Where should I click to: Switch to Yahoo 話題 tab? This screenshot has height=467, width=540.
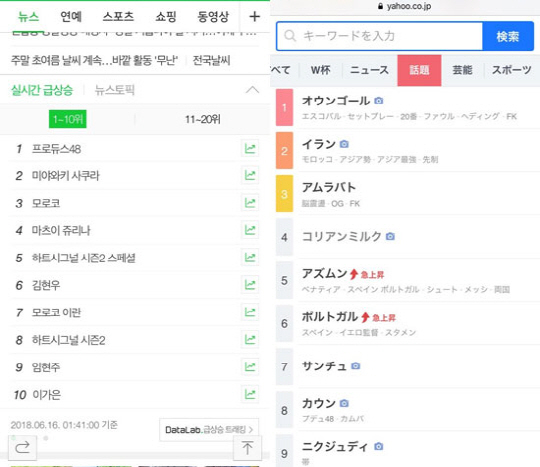[419, 70]
